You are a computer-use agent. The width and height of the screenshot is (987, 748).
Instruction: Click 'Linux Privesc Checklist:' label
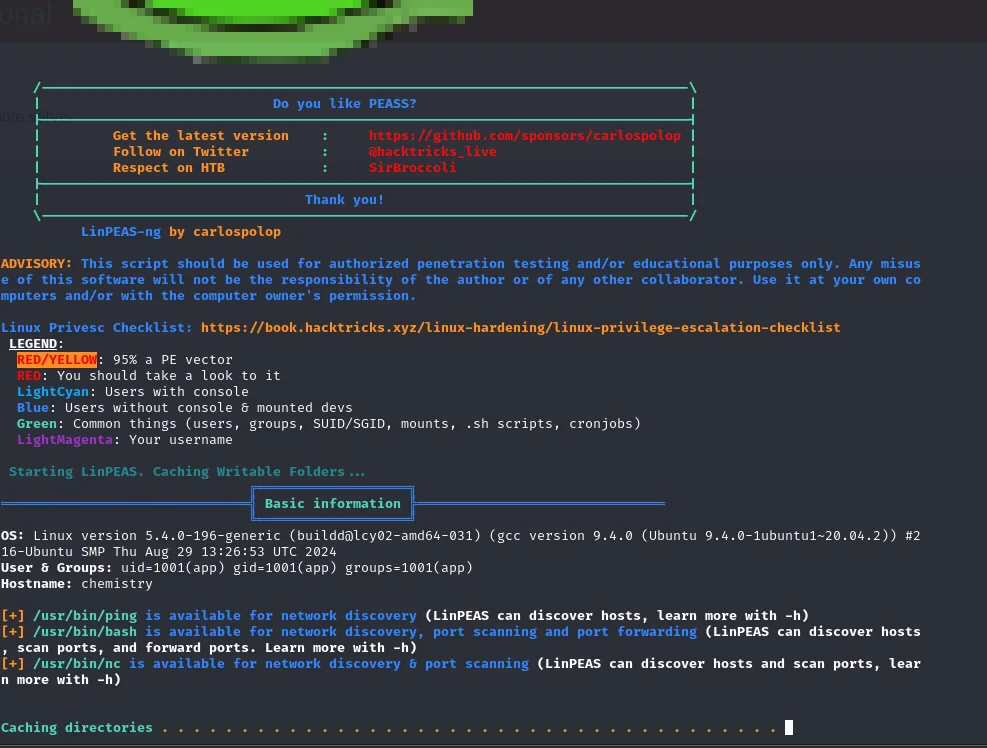97,327
